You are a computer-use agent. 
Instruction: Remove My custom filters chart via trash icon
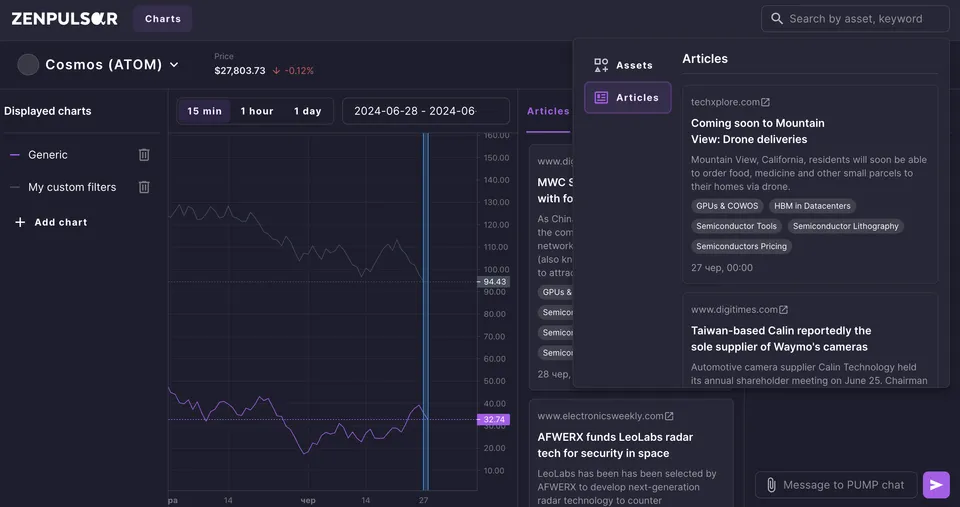(x=144, y=187)
